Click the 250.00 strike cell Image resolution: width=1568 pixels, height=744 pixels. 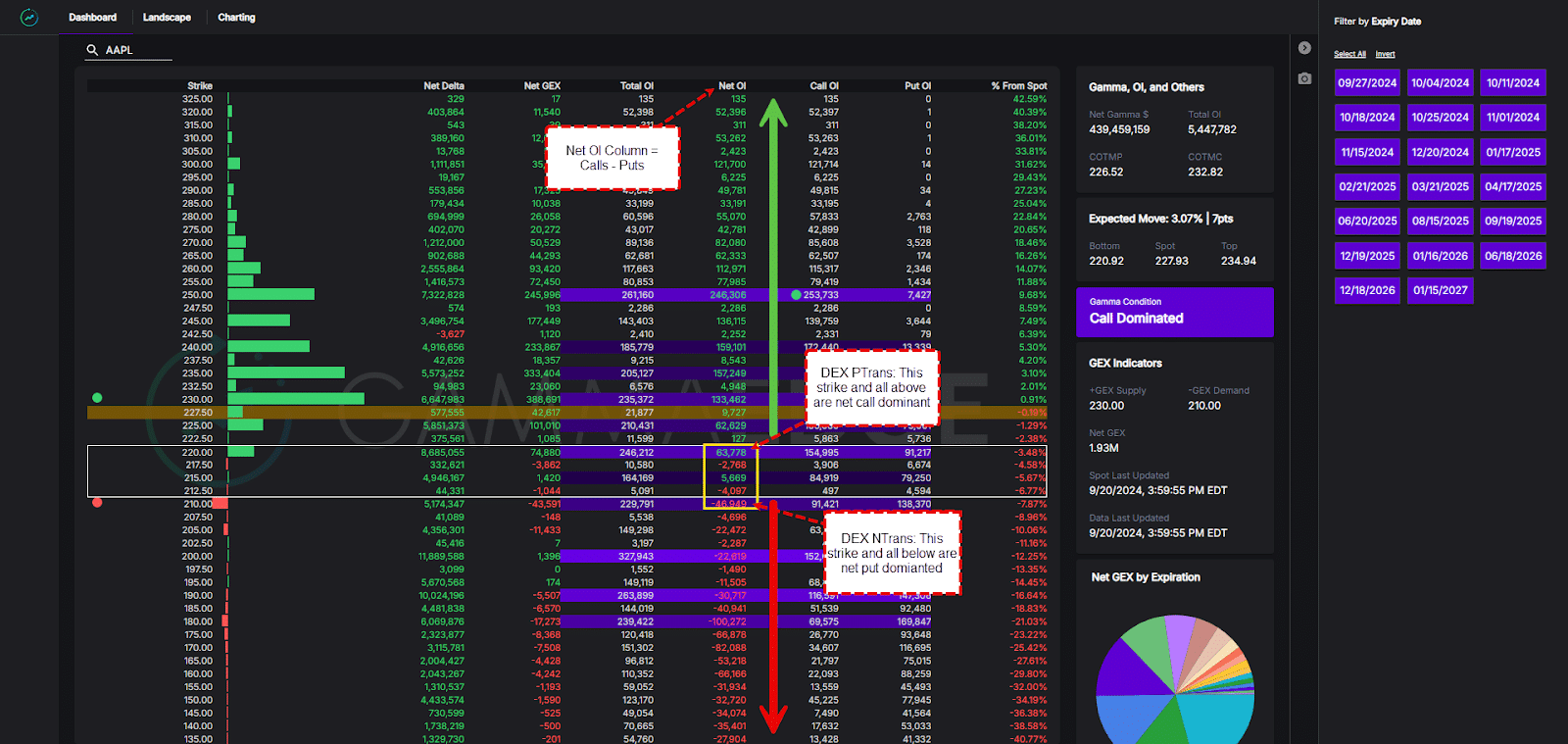[197, 295]
